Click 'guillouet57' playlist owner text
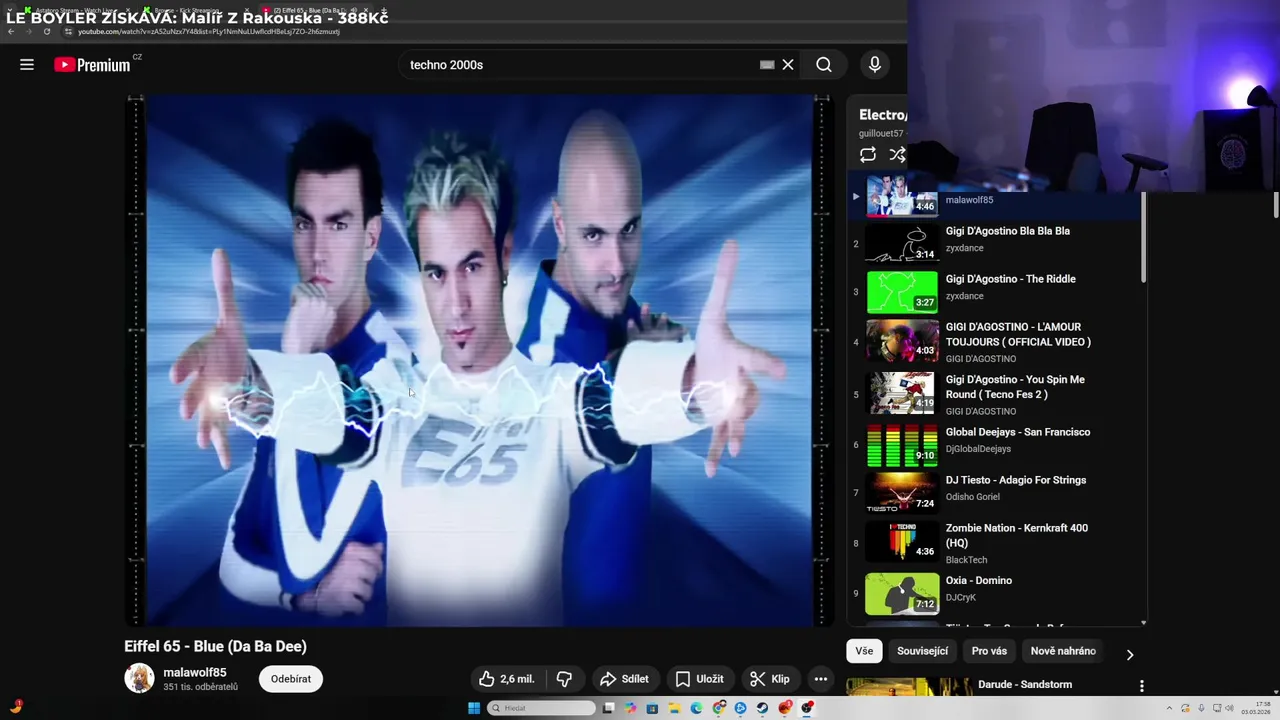This screenshot has width=1280, height=720. (880, 133)
